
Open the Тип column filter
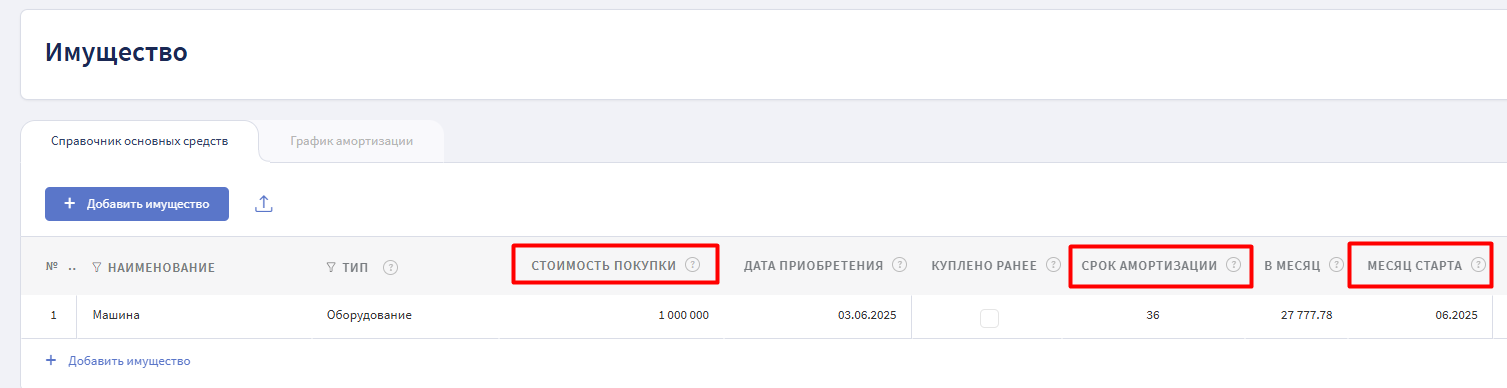coord(331,268)
